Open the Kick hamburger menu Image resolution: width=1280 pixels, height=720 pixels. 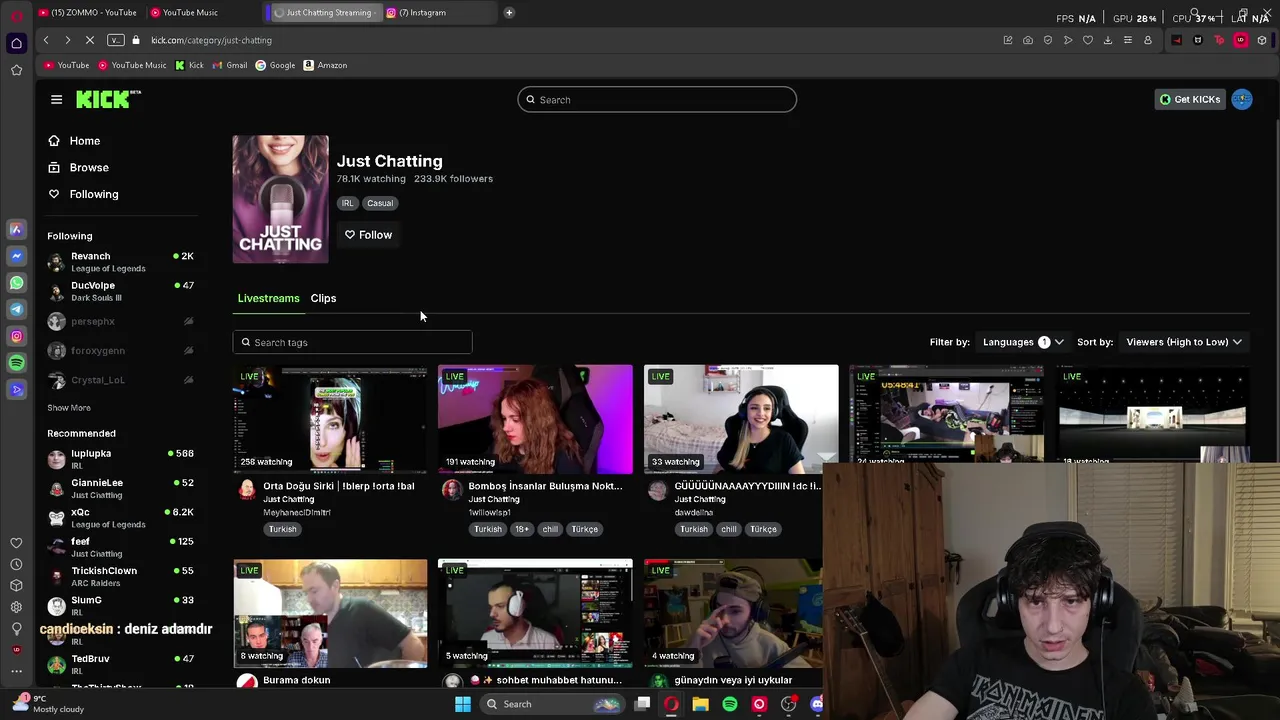(56, 99)
